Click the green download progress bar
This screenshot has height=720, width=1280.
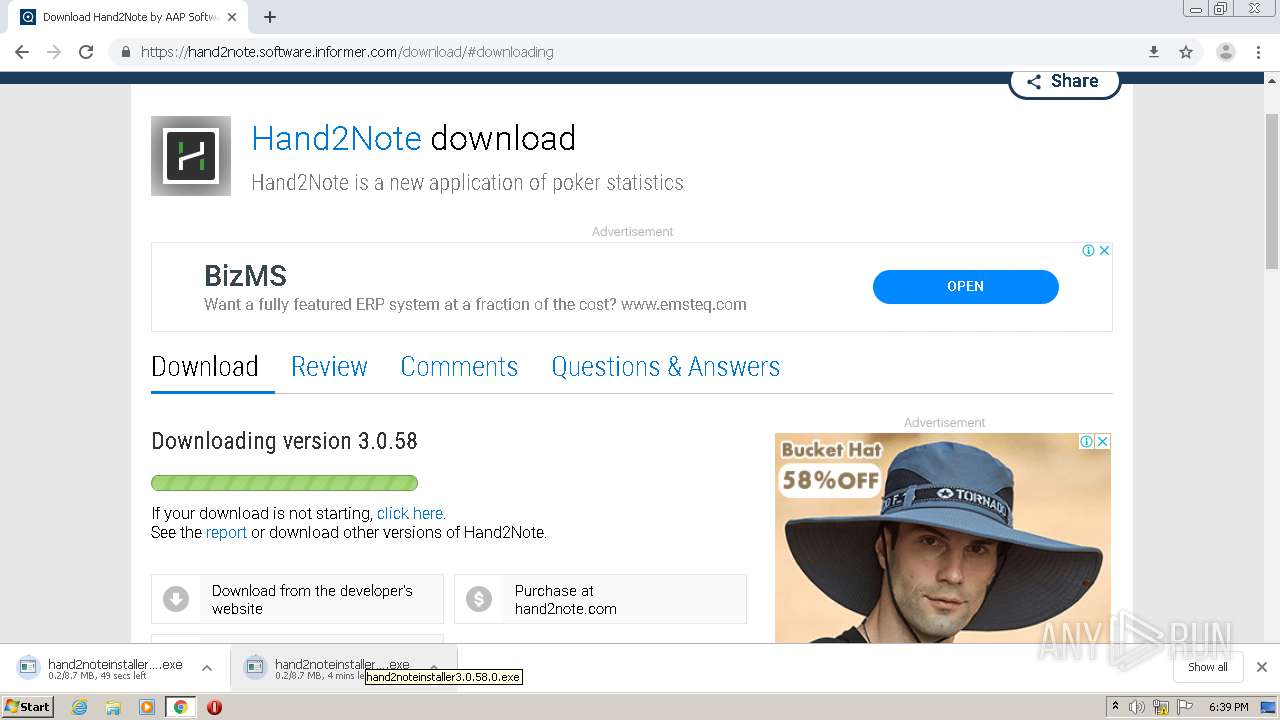point(284,483)
